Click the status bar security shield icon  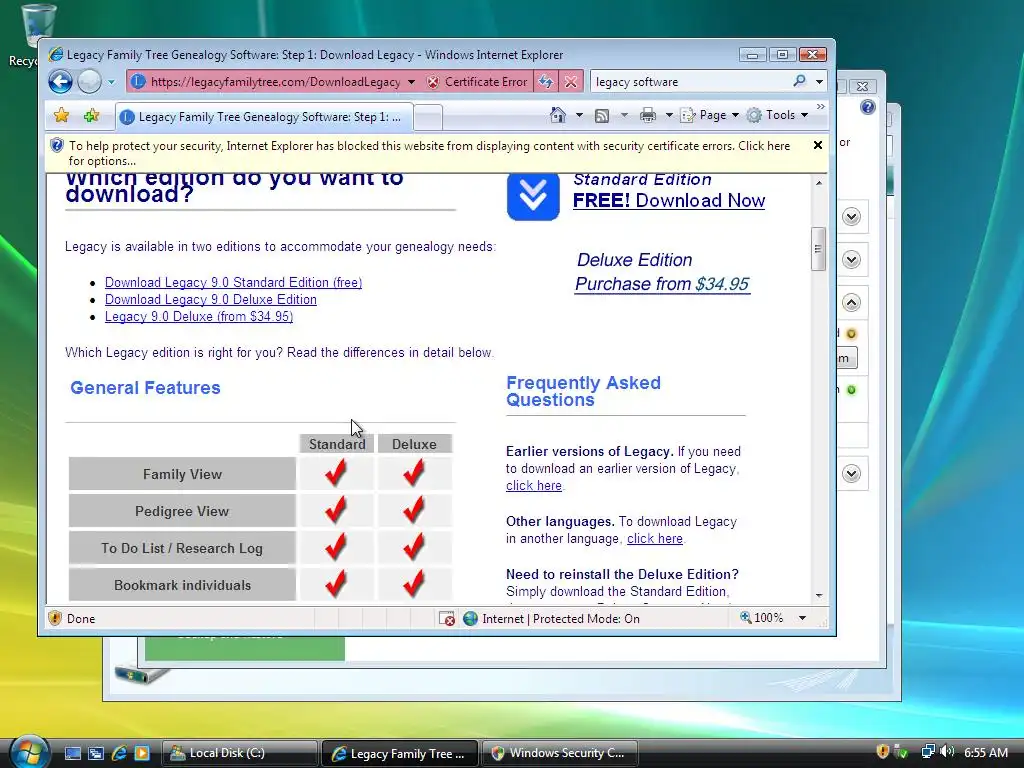tap(55, 618)
